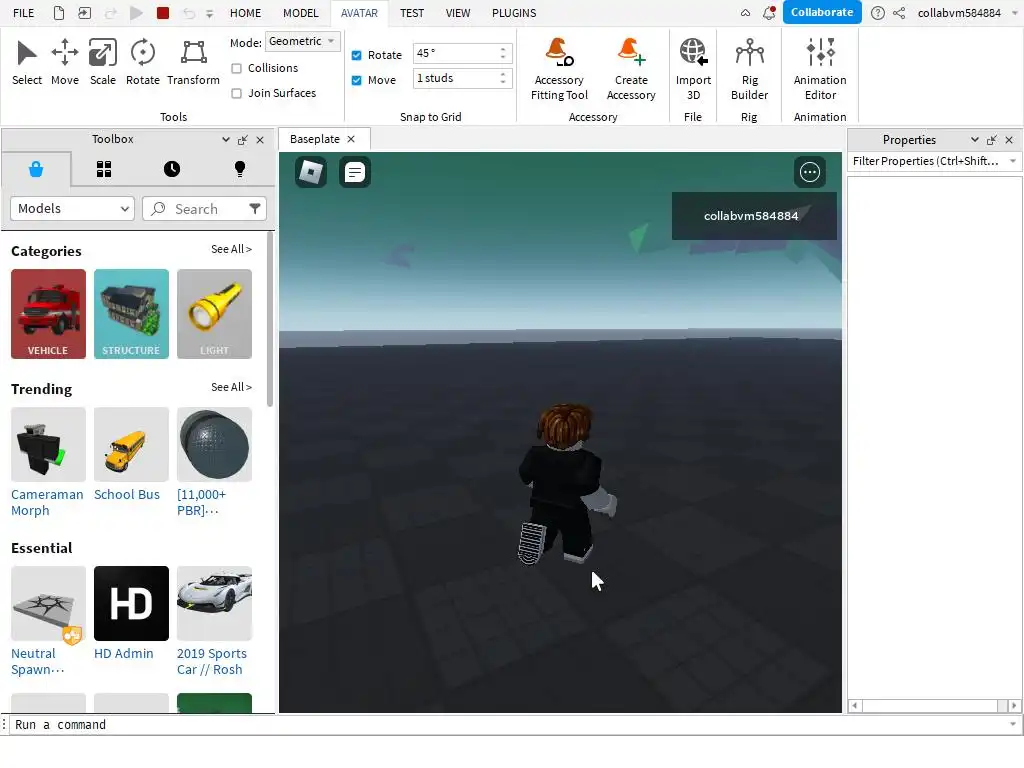Click the new file icon
Viewport: 1024px width, 768px height.
(59, 12)
